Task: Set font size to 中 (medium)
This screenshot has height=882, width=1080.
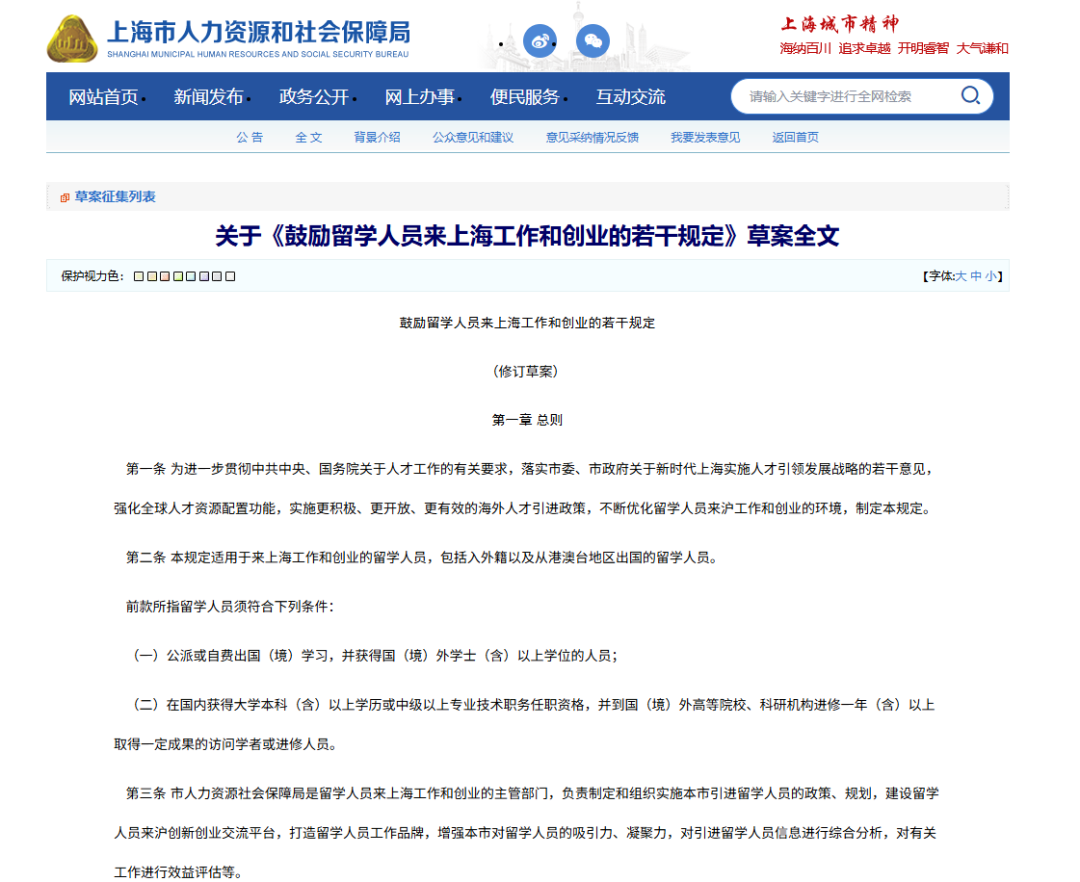Action: [976, 276]
